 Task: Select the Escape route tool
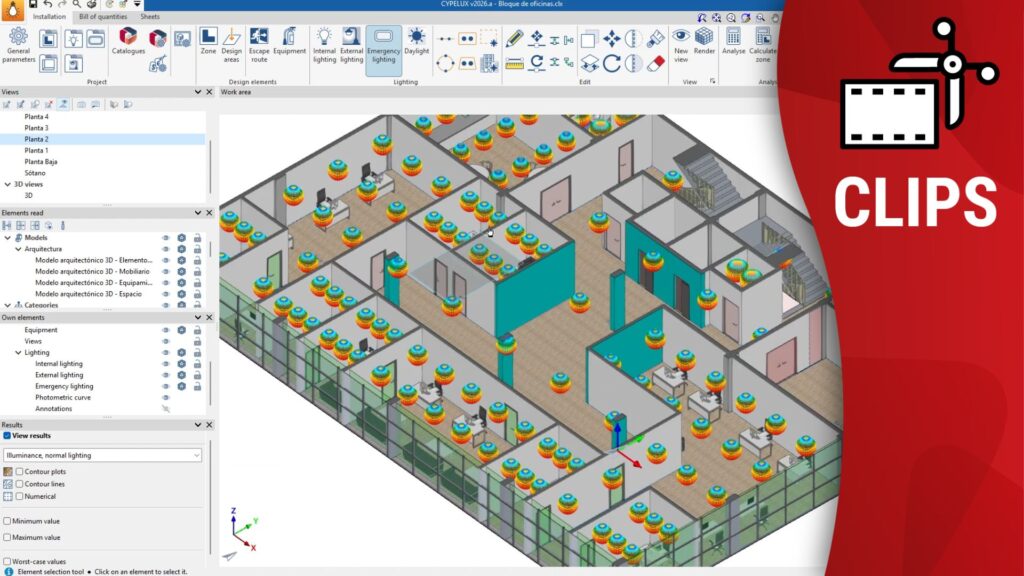coord(259,44)
